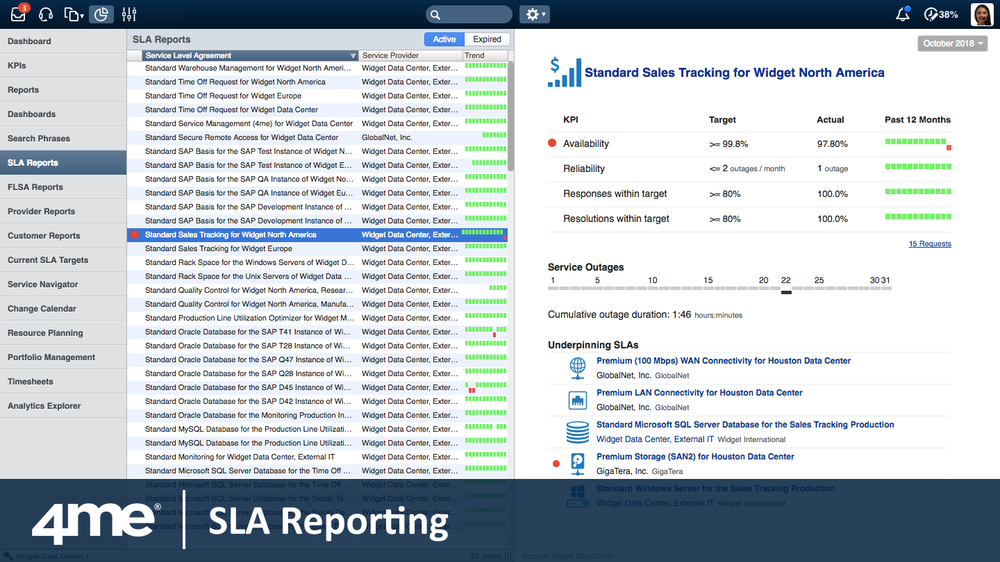Open Dashboard in sidebar
The image size is (1000, 562).
(x=63, y=41)
